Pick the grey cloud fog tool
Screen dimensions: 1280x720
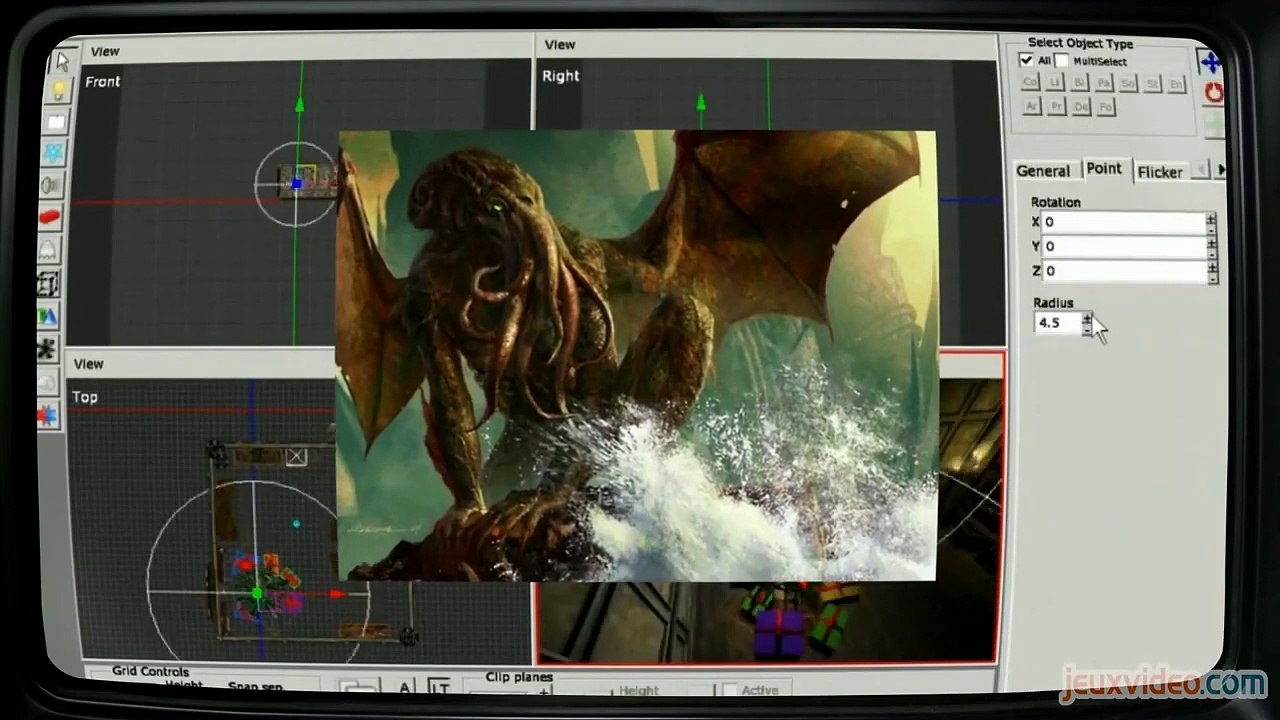(46, 382)
